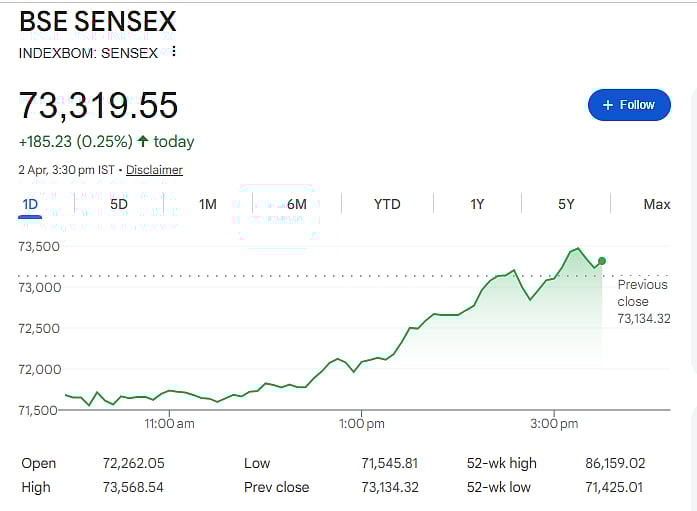Click the plus Follow button
697x511 pixels.
[x=628, y=105]
